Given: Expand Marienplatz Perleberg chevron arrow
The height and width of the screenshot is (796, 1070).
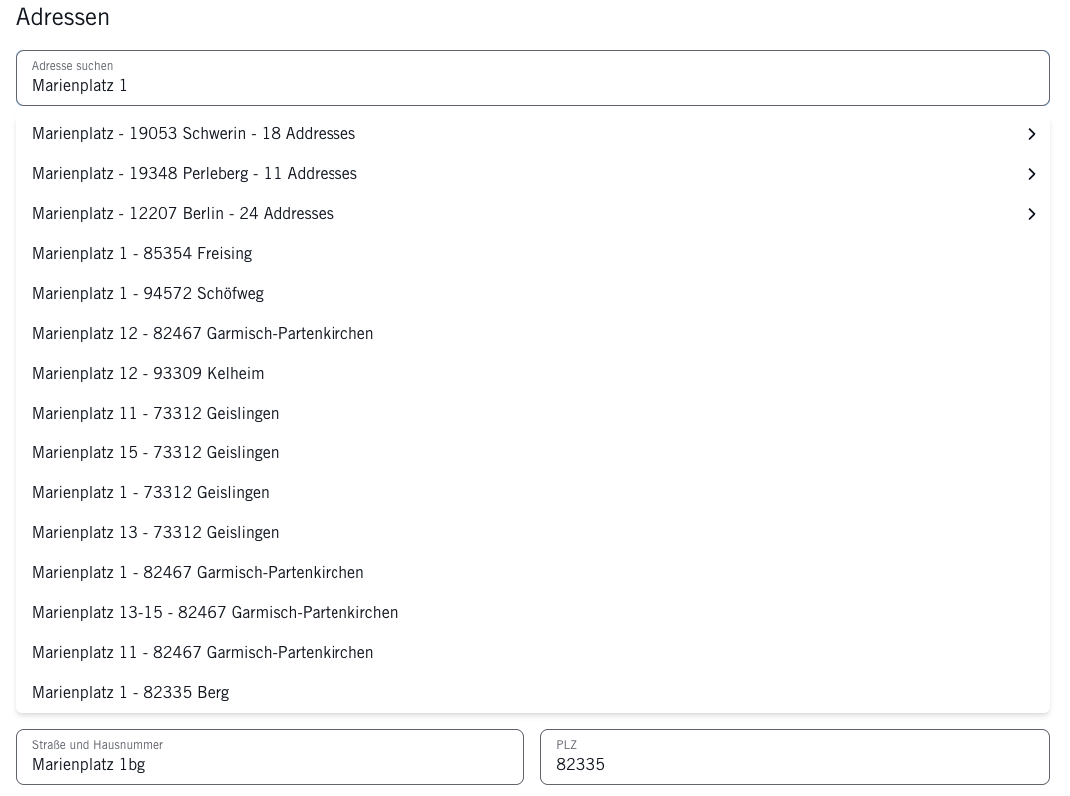Looking at the screenshot, I should [1031, 174].
